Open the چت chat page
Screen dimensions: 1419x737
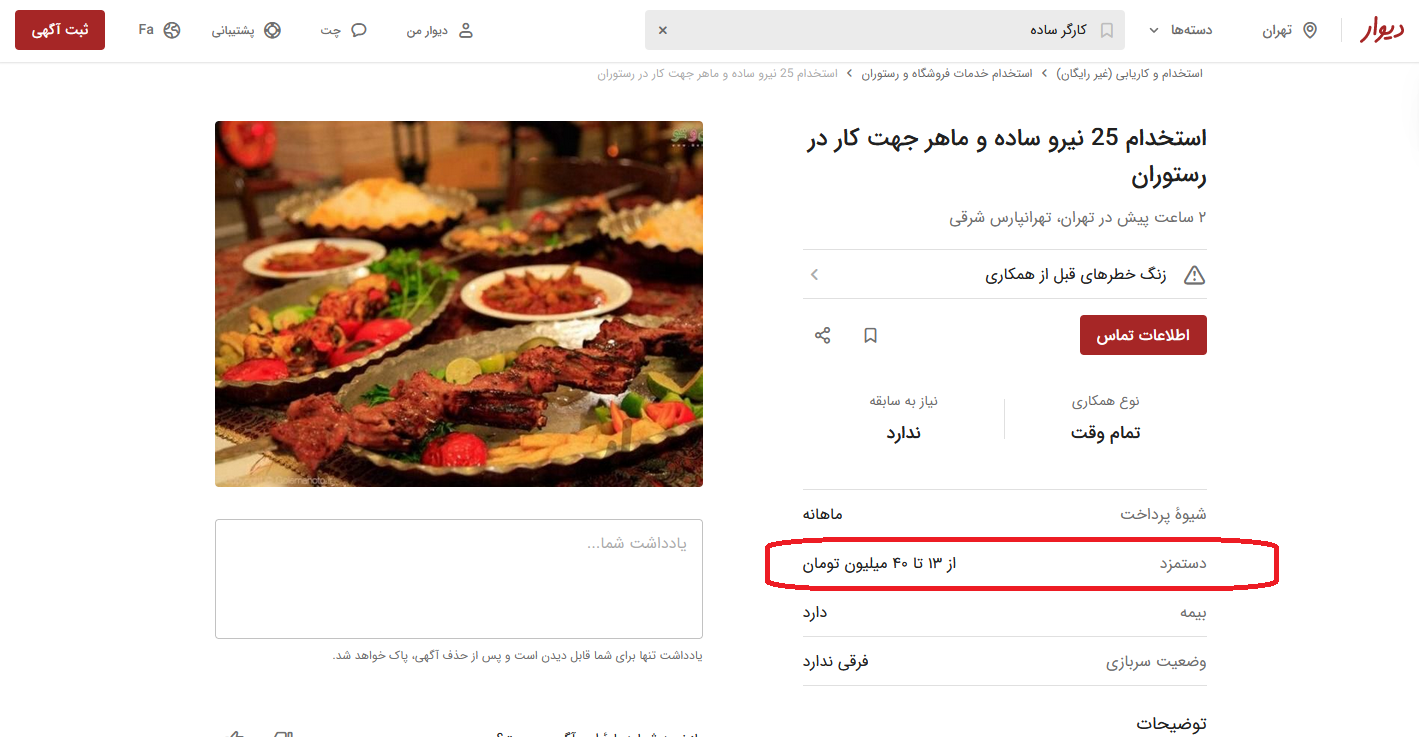pos(344,30)
